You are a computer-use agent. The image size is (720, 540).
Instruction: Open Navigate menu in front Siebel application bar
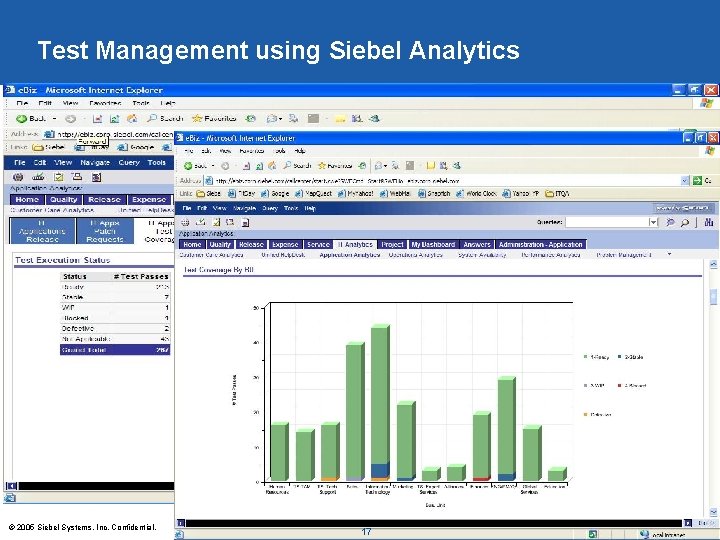click(x=244, y=208)
